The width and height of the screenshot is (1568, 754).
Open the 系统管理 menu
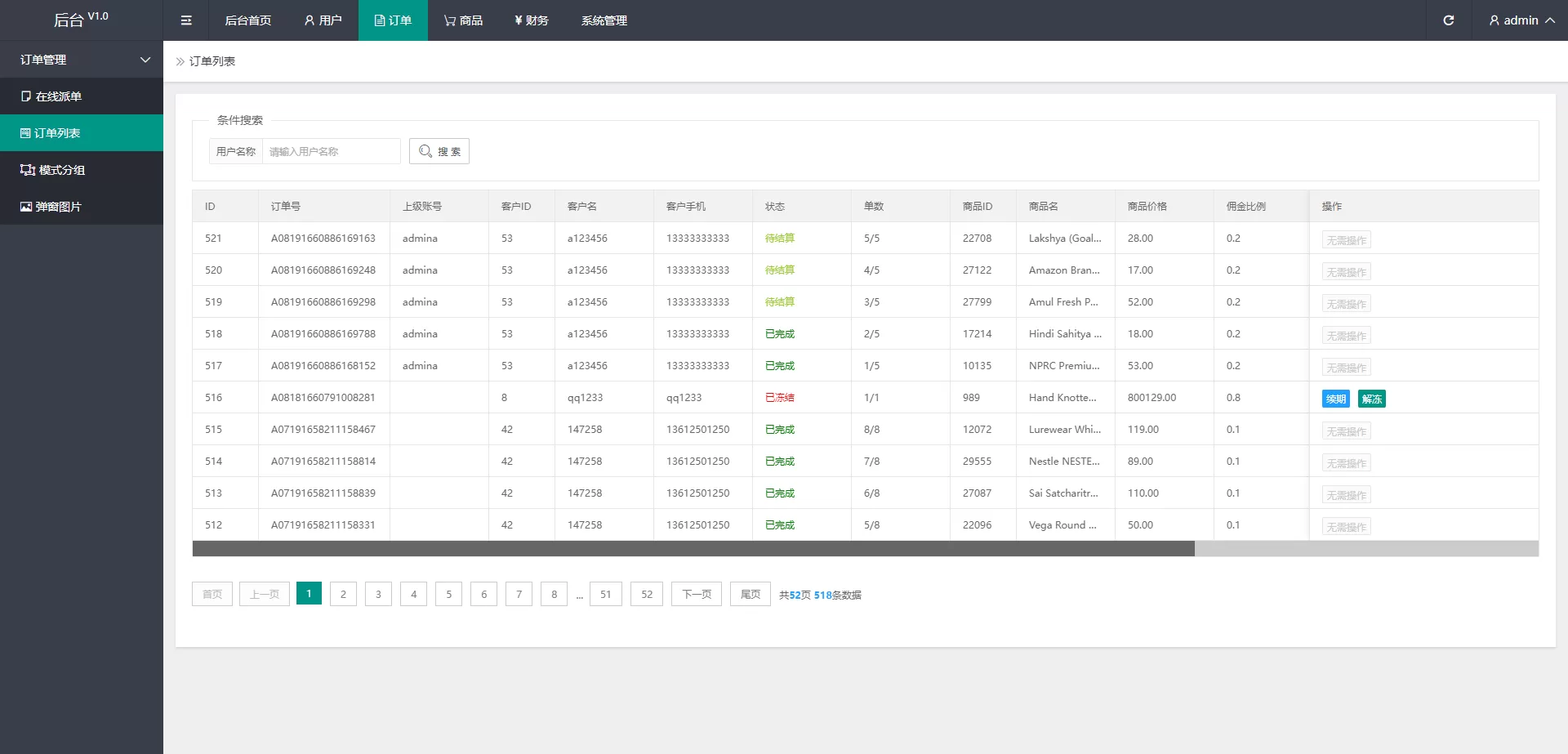[604, 20]
